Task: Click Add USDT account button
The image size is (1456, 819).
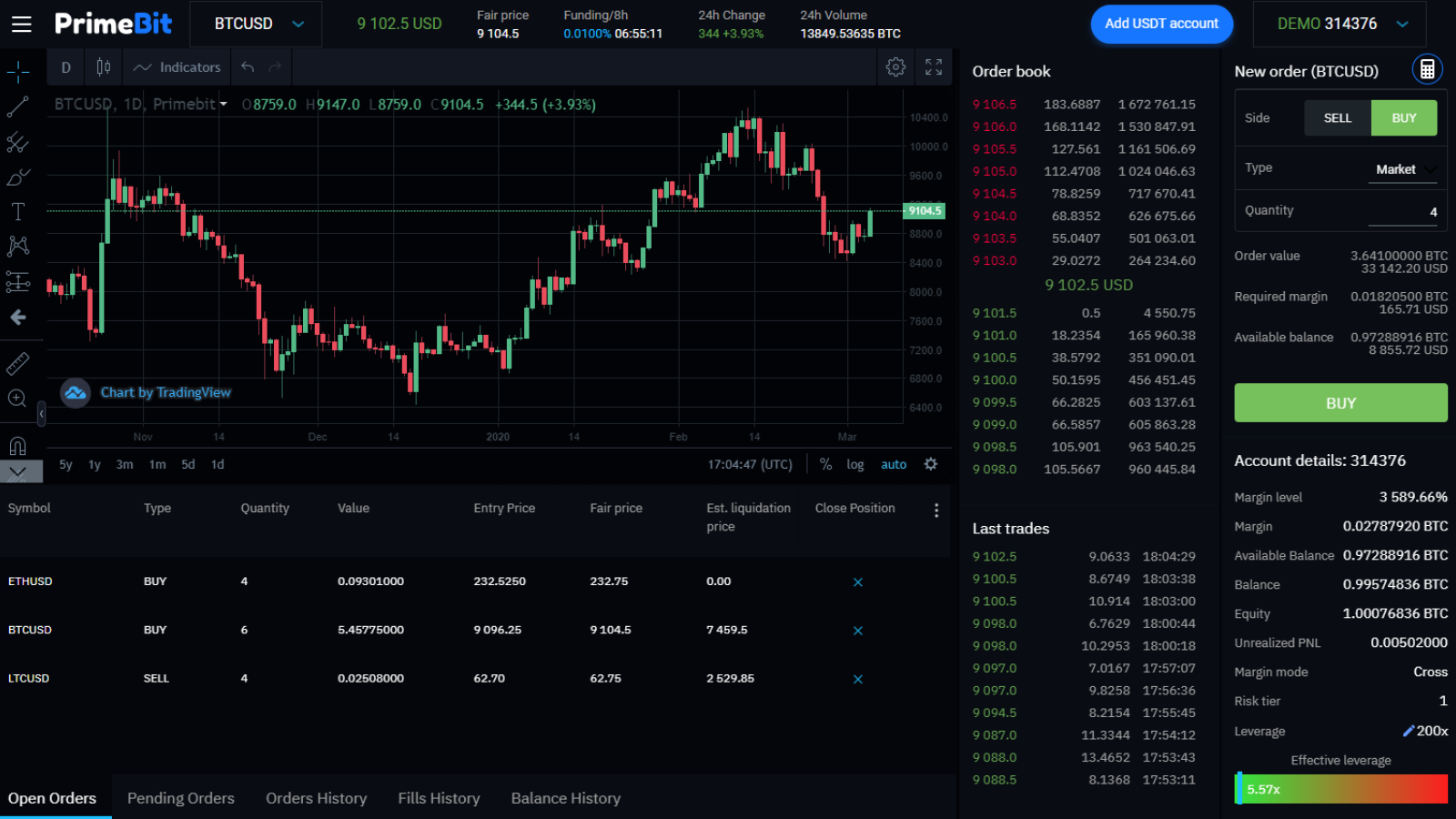Action: 1161,24
